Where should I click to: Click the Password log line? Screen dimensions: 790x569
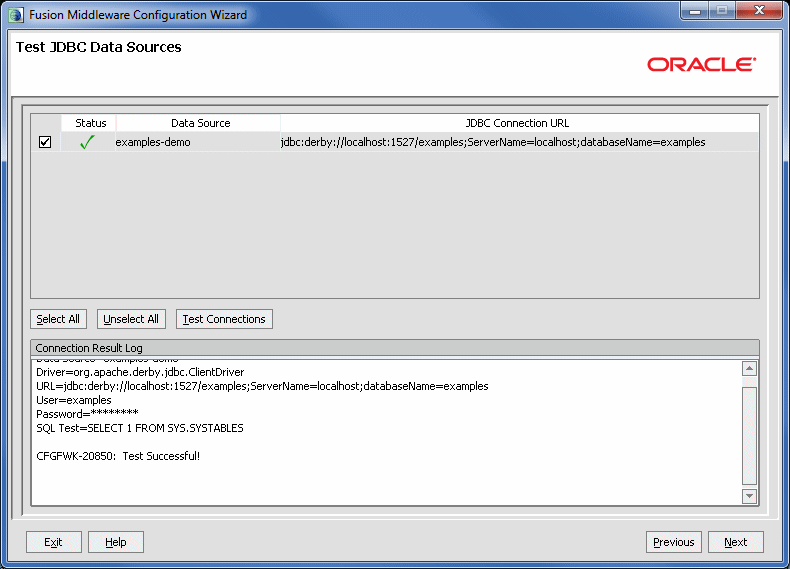[87, 414]
